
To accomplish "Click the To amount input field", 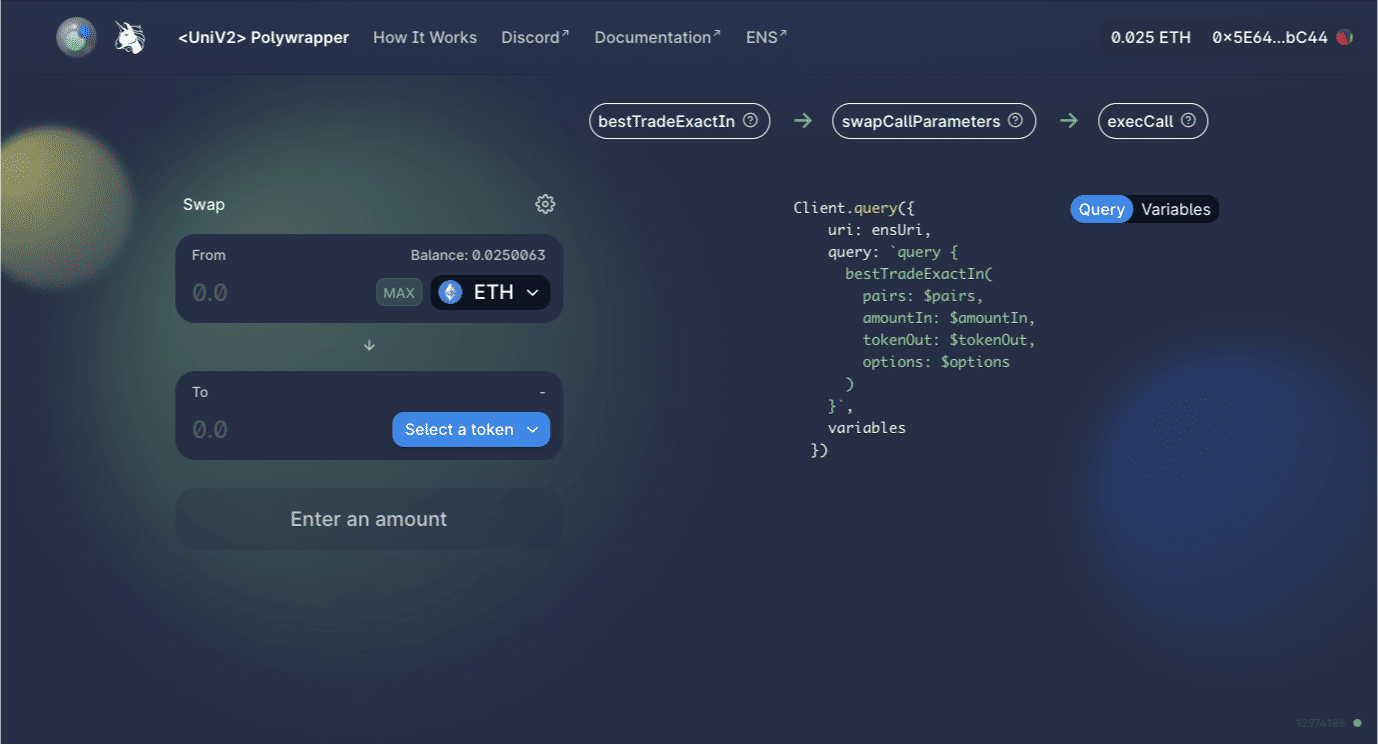I will [x=285, y=429].
